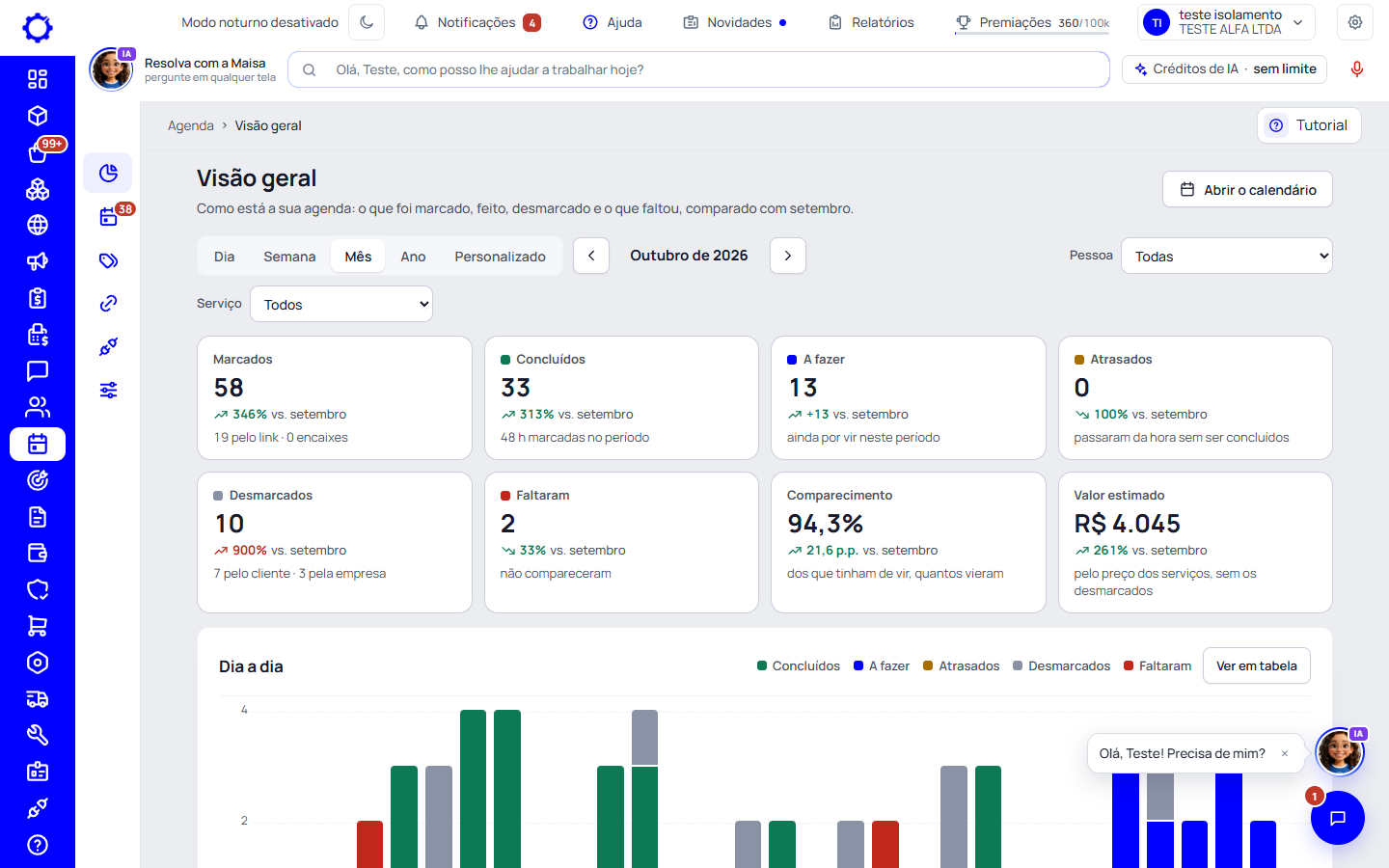Click the Abrir o calendário button
Viewport: 1389px width, 868px height.
pos(1247,190)
